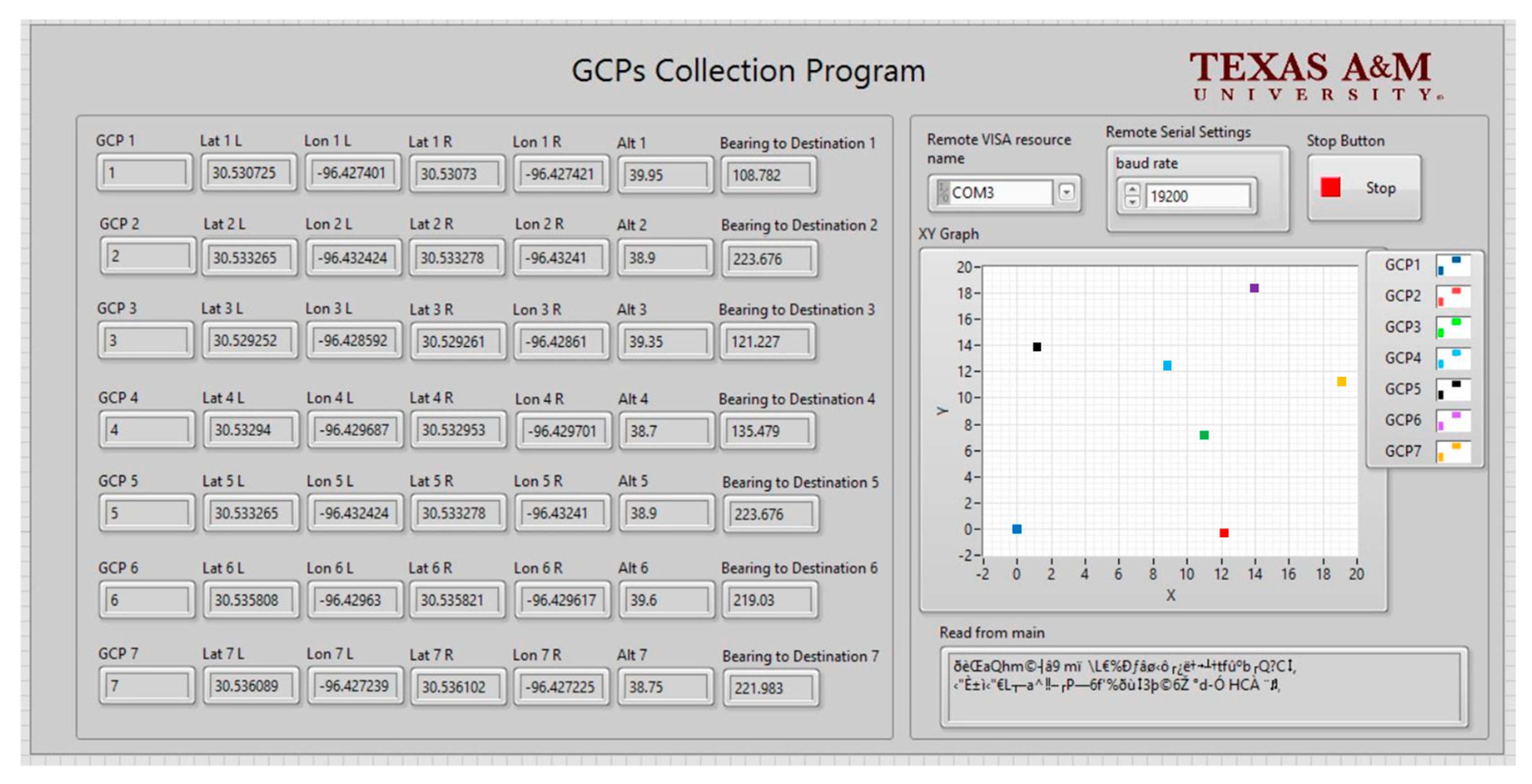This screenshot has width=1532, height=784.
Task: Select Bearing to Destination 6 value 219.03
Action: [770, 600]
